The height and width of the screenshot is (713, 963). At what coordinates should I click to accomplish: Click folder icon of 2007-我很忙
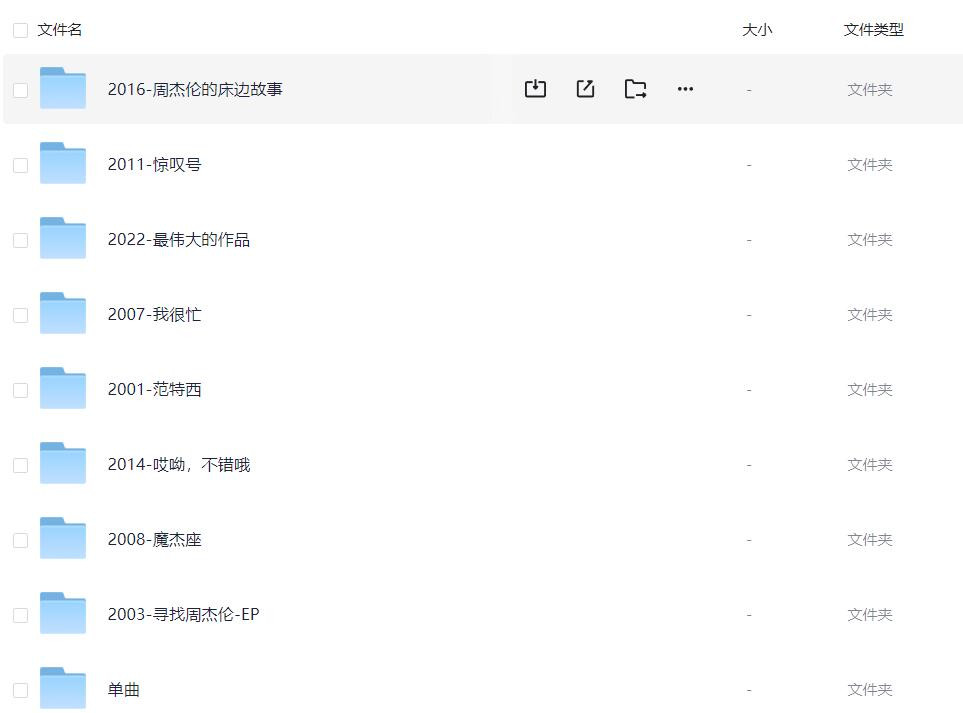[x=63, y=313]
